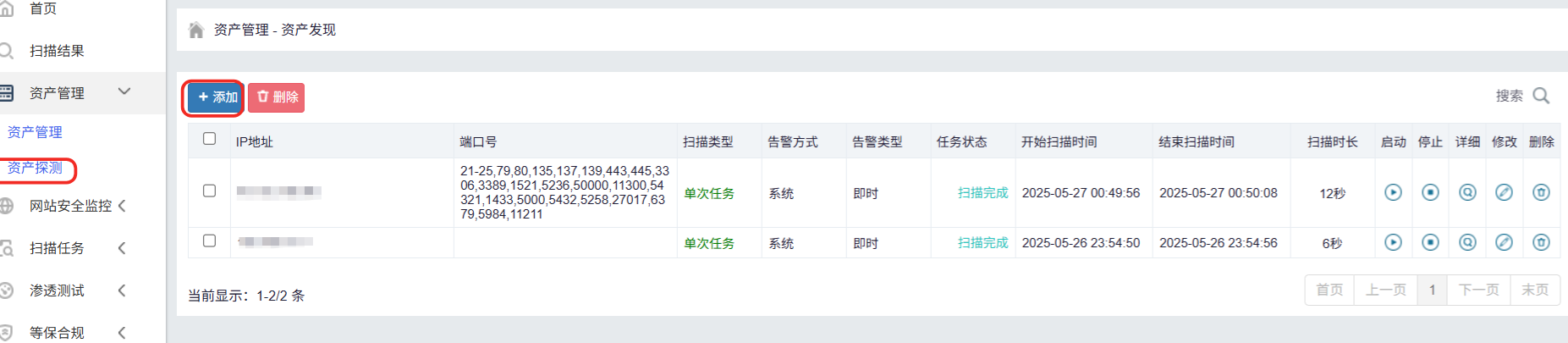The width and height of the screenshot is (1568, 343).
Task: Expand the 等保合规 menu chevron
Action: pyautogui.click(x=123, y=333)
